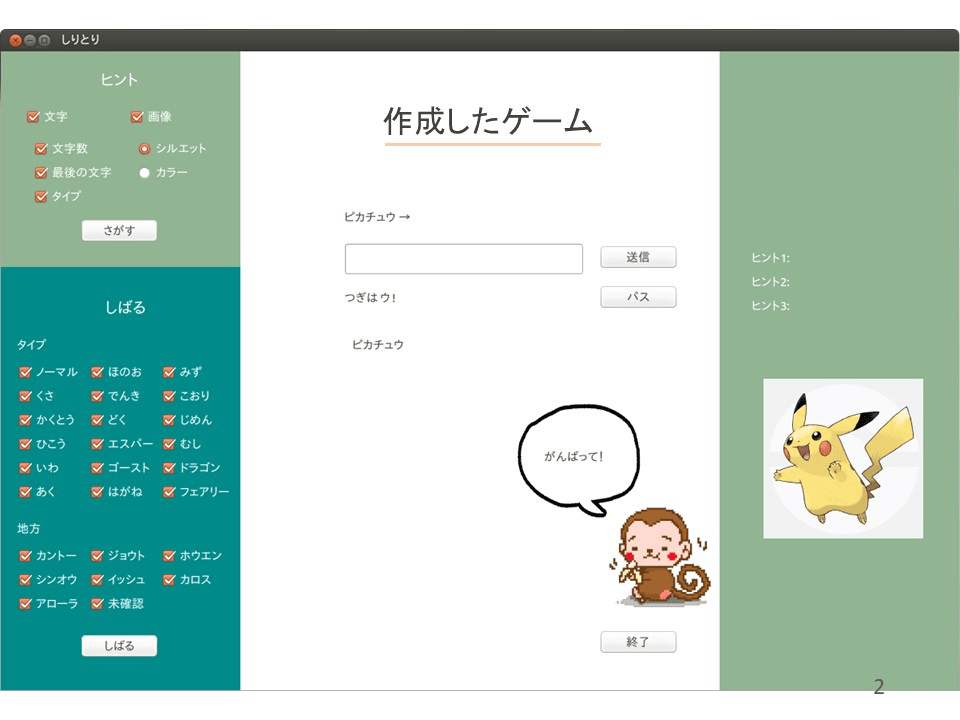Uncheck the カントー region checkbox
Image resolution: width=960 pixels, height=720 pixels.
25,555
